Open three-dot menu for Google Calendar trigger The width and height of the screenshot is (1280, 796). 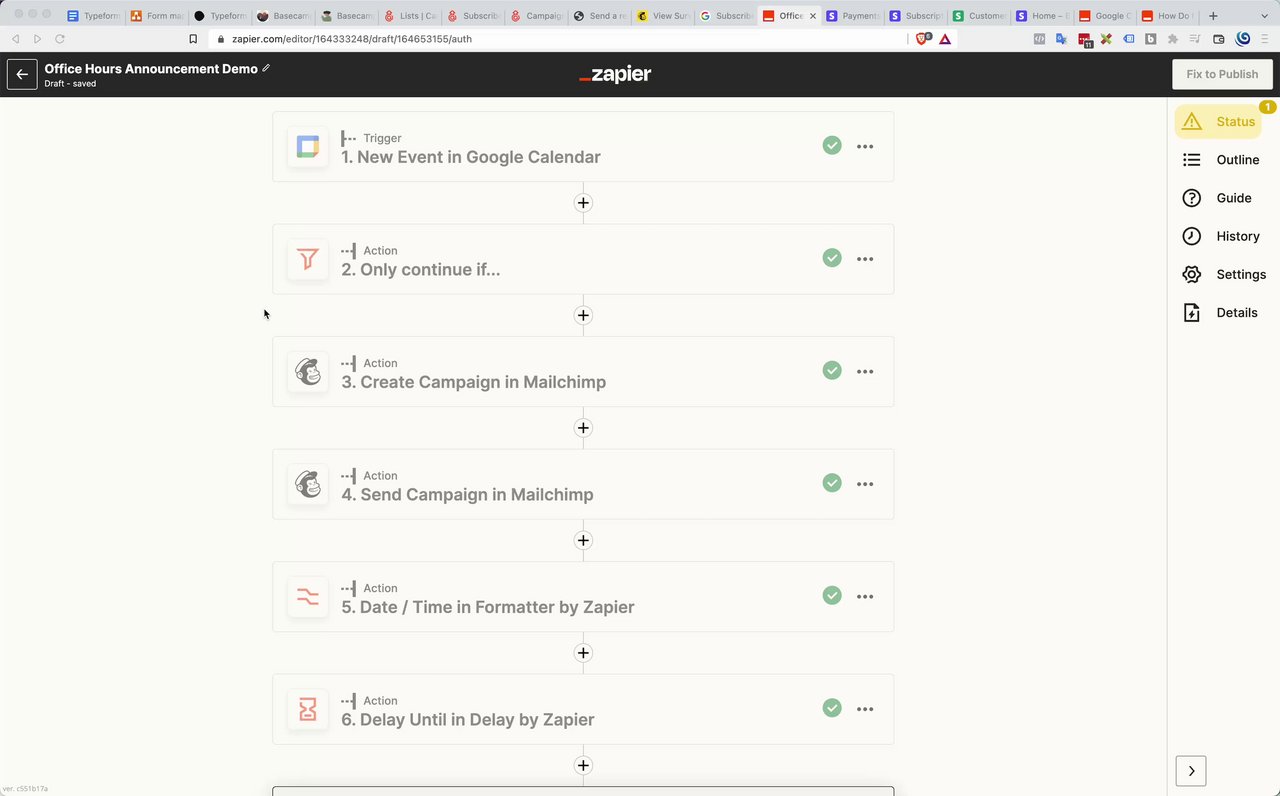865,146
